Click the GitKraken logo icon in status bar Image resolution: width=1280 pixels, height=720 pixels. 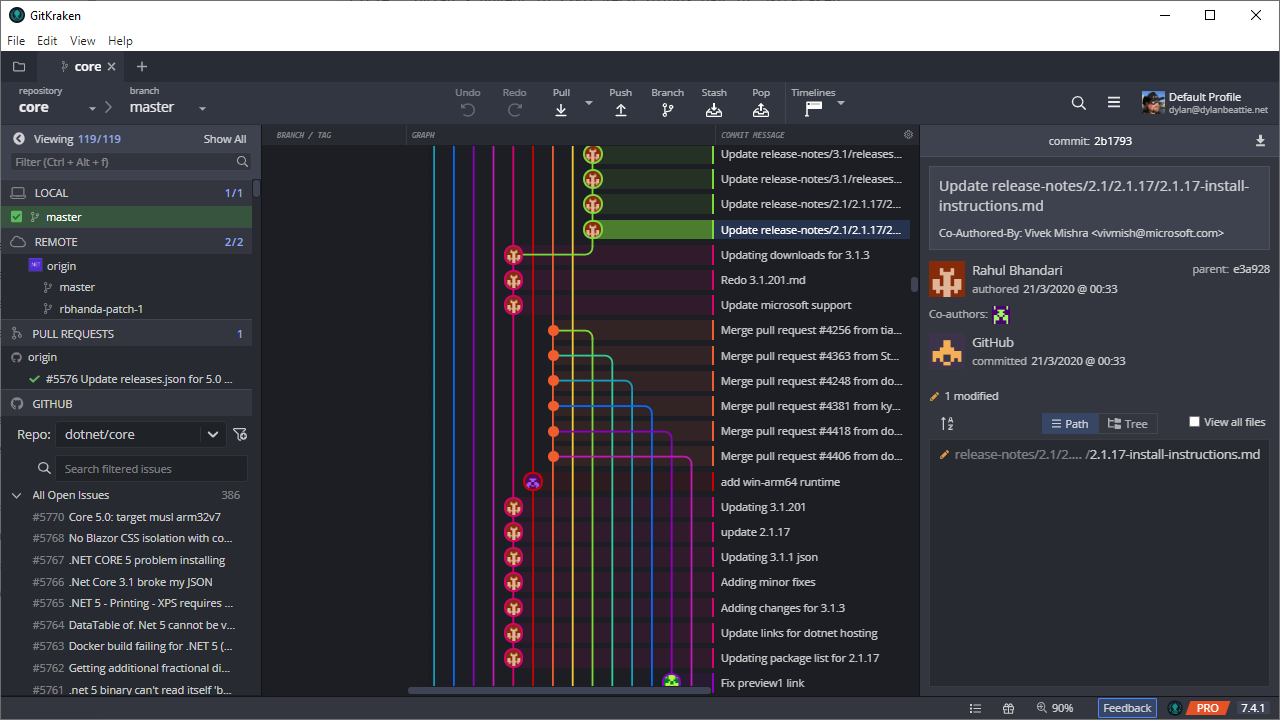tap(1175, 708)
